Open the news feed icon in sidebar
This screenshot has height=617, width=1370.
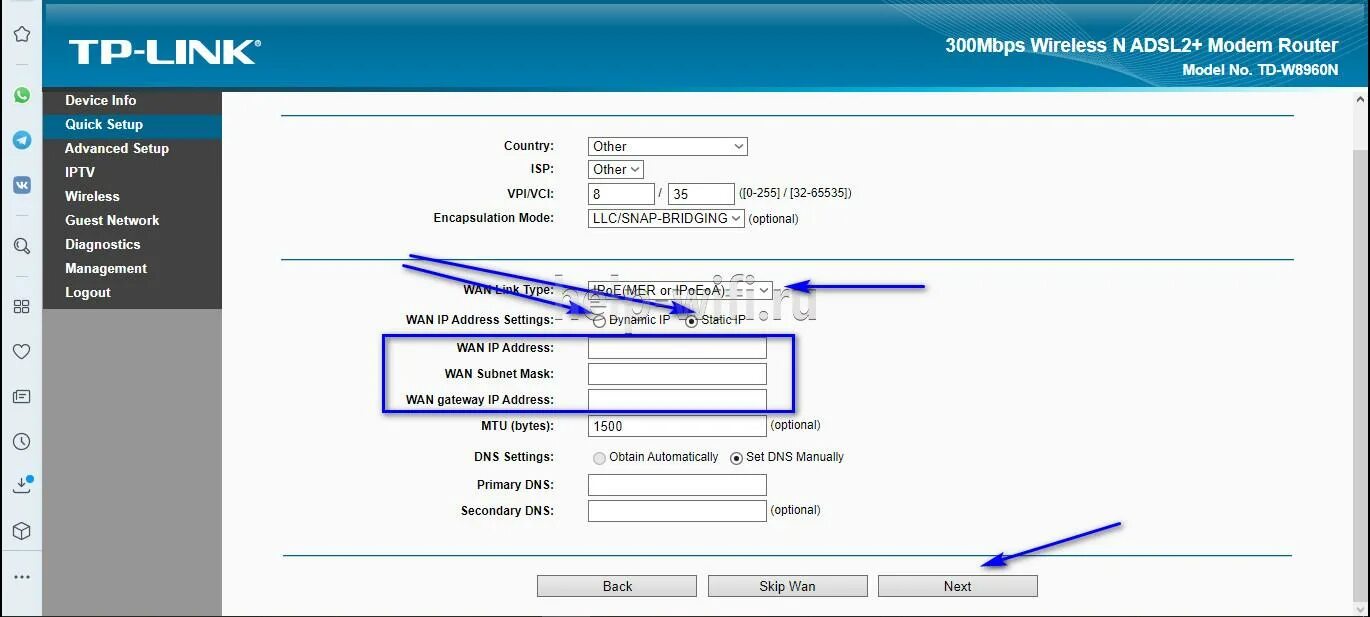pyautogui.click(x=21, y=397)
